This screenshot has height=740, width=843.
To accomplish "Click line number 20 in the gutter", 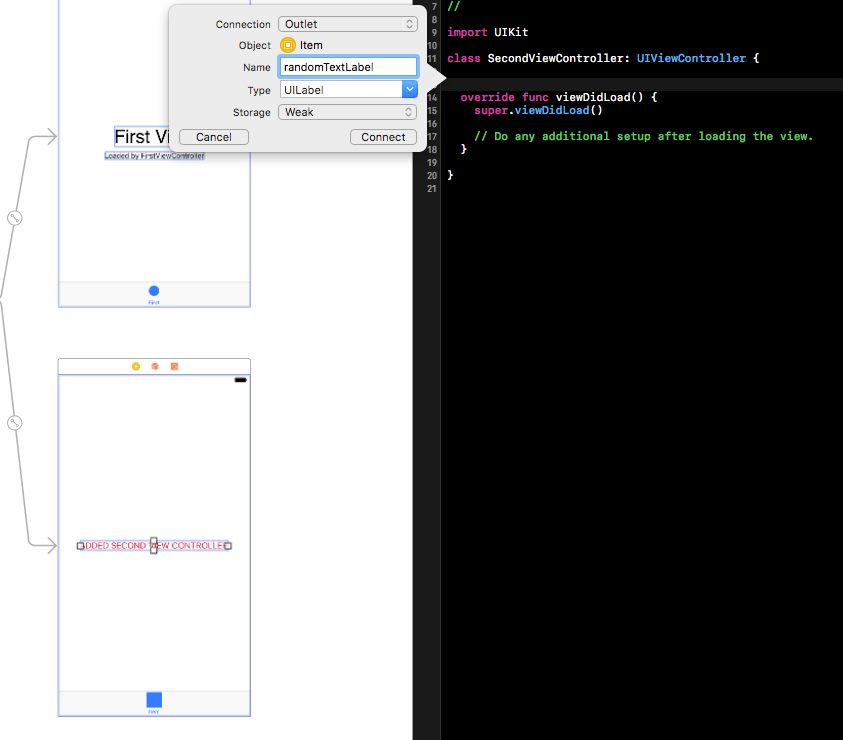I will coord(432,175).
